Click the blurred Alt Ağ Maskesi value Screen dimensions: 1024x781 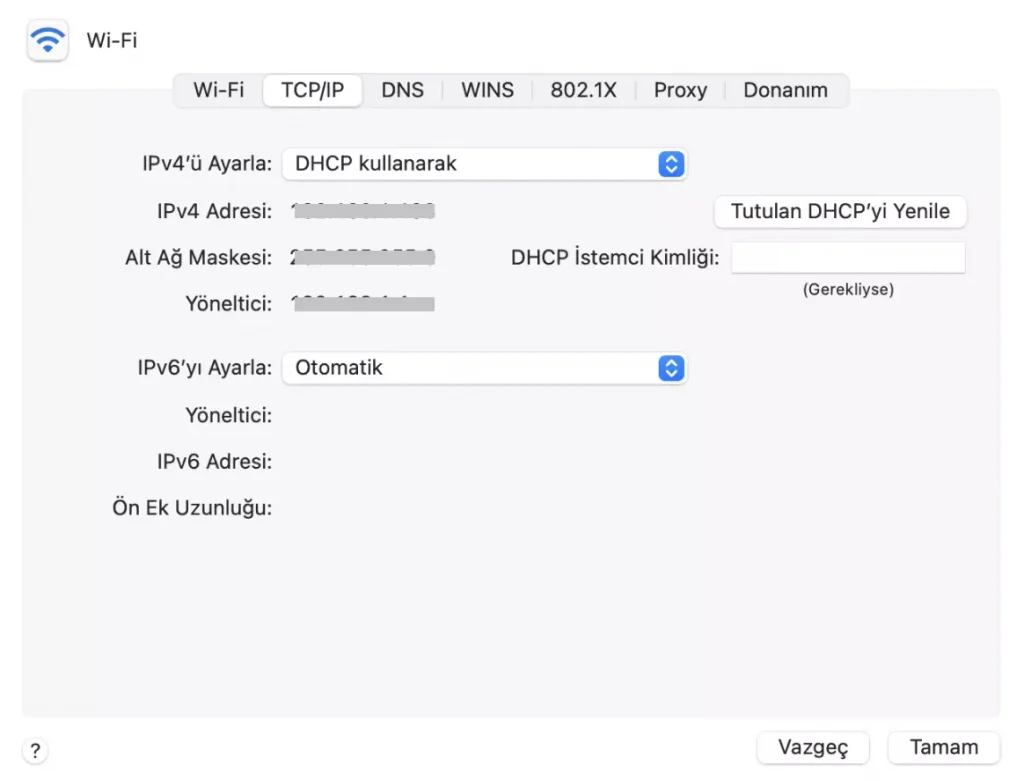(363, 257)
